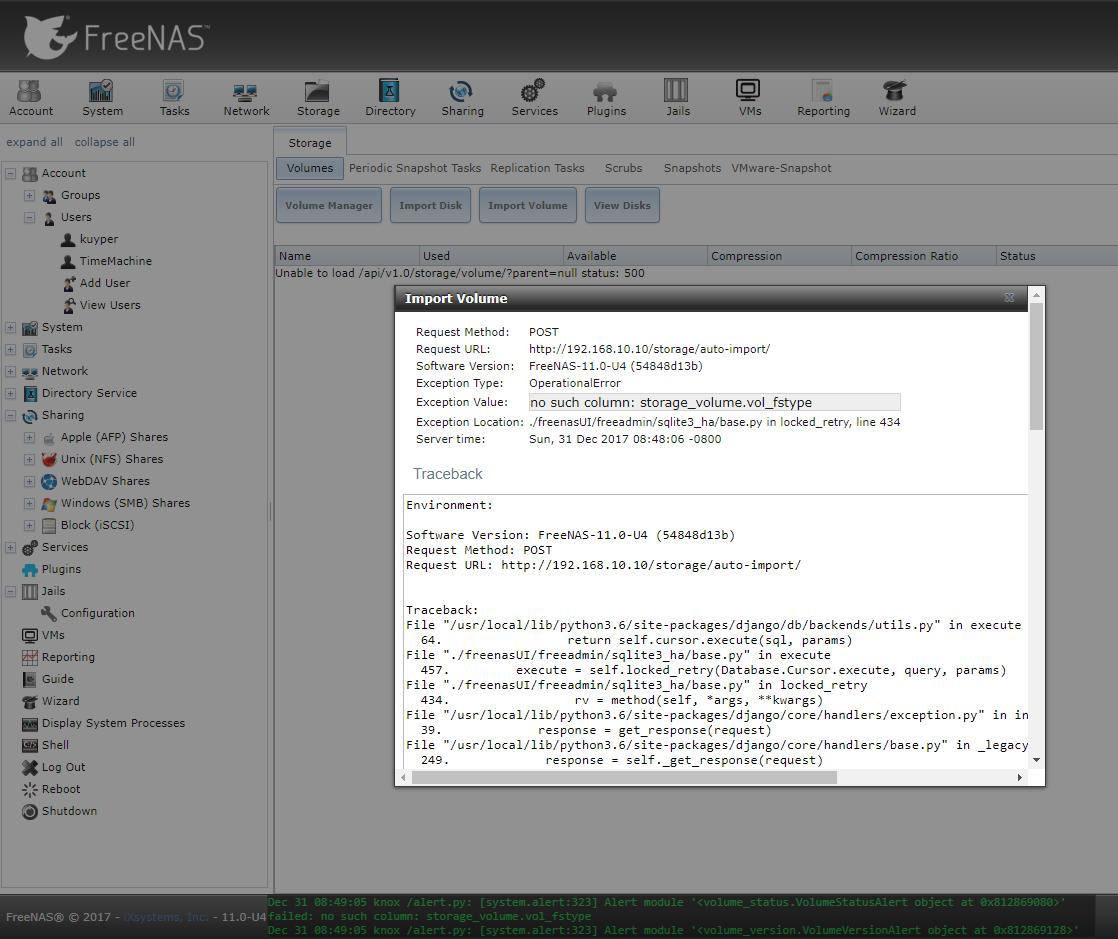
Task: Click the Add User icon
Action: click(x=68, y=283)
